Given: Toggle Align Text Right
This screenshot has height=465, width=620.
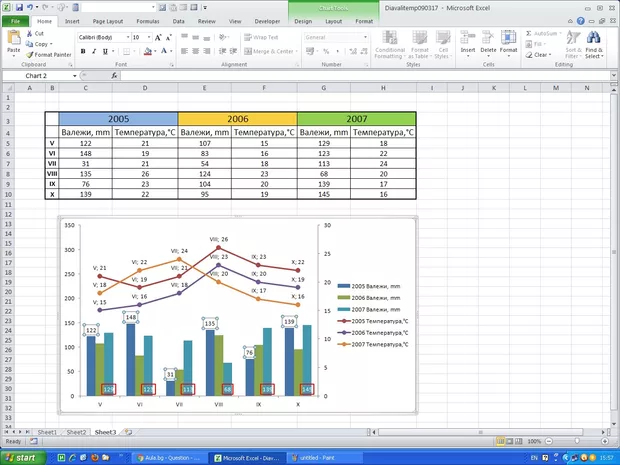Looking at the screenshot, I should [x=206, y=51].
